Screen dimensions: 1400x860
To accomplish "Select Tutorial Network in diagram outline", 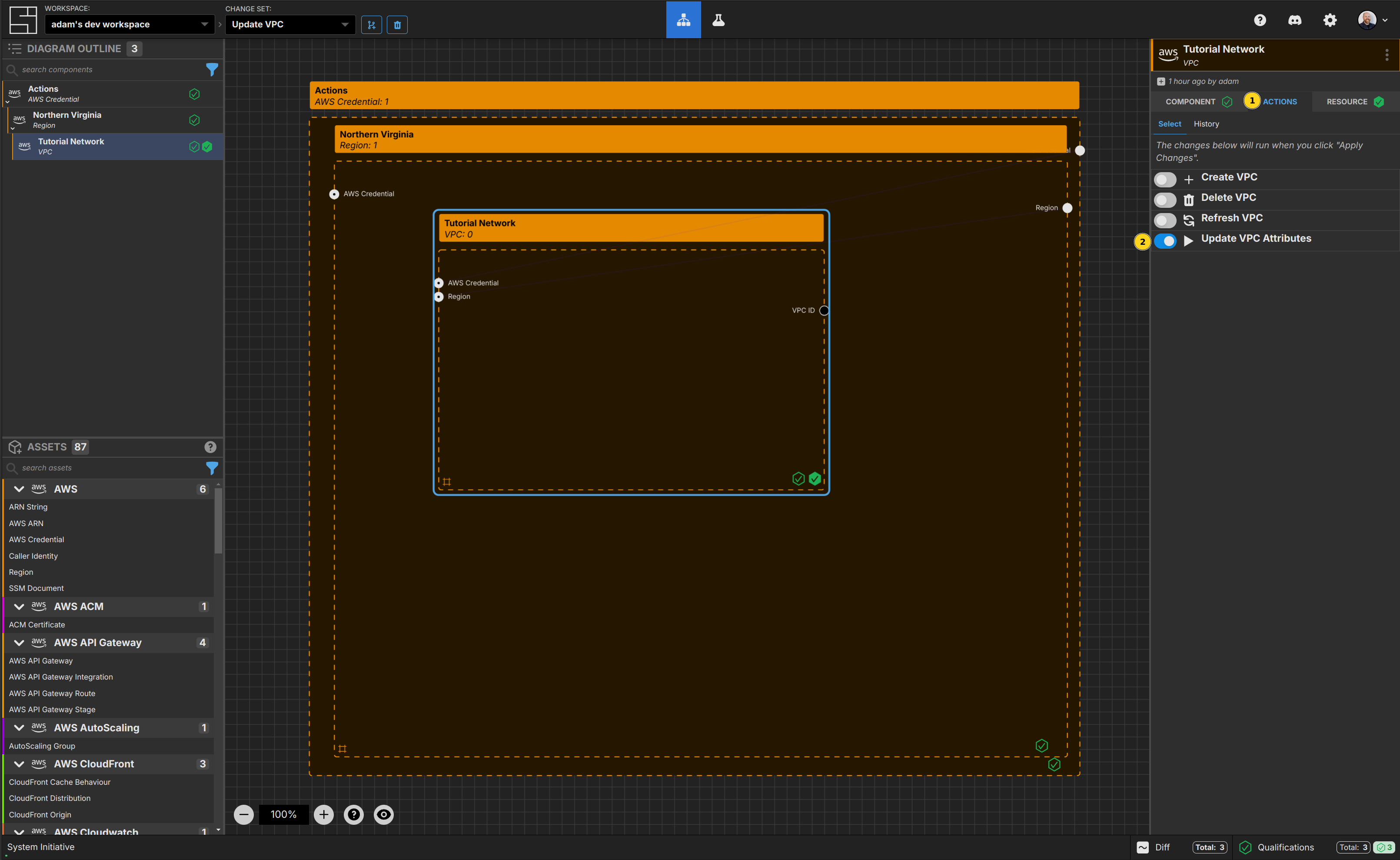I will (x=117, y=147).
